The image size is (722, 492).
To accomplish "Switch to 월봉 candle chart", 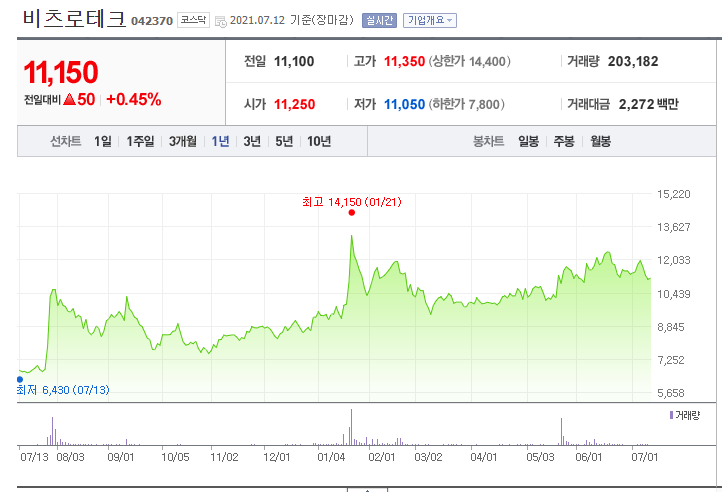I will click(x=600, y=141).
